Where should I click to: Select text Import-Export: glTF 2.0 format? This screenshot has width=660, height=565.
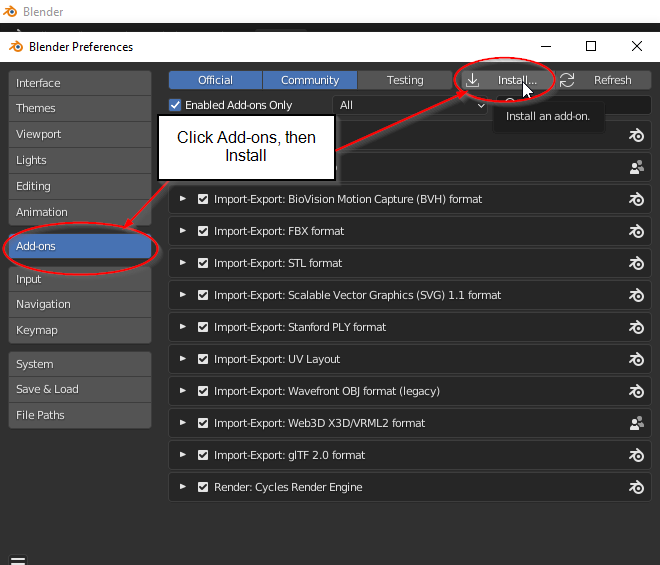click(x=290, y=455)
